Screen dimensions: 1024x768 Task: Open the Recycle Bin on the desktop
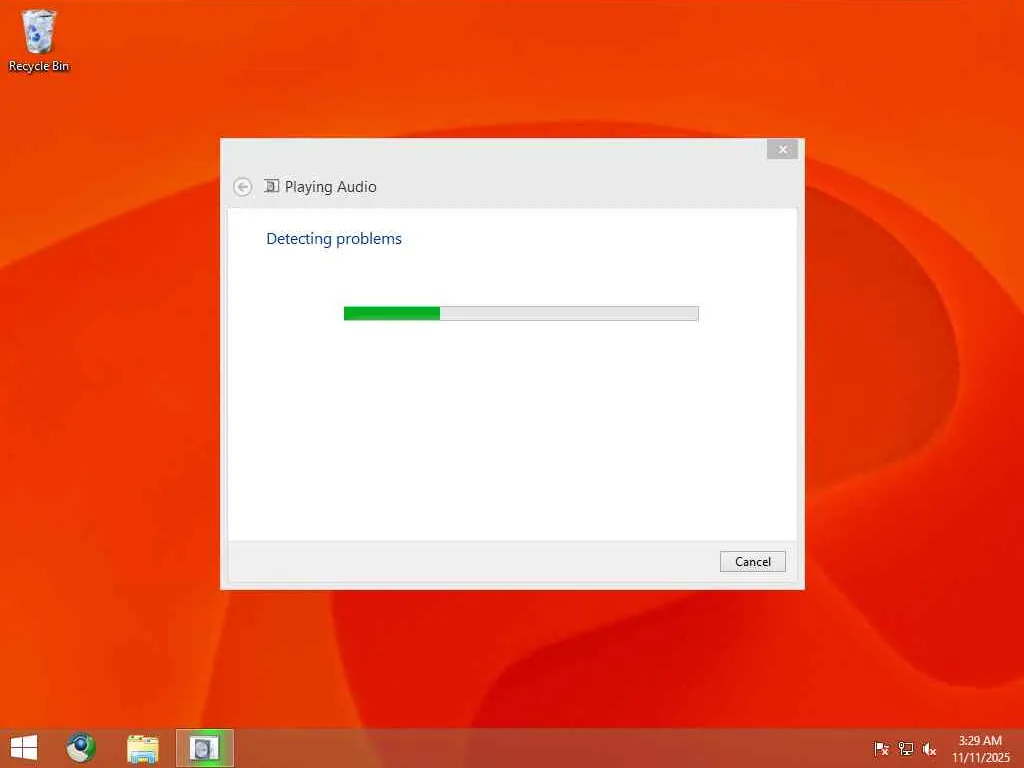coord(39,40)
